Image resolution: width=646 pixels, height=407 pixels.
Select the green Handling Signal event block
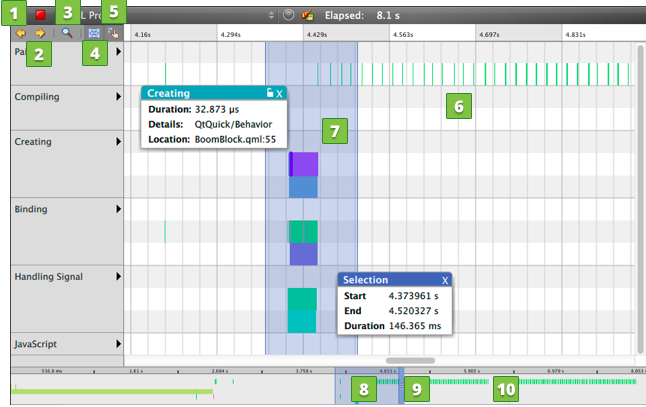coord(302,299)
